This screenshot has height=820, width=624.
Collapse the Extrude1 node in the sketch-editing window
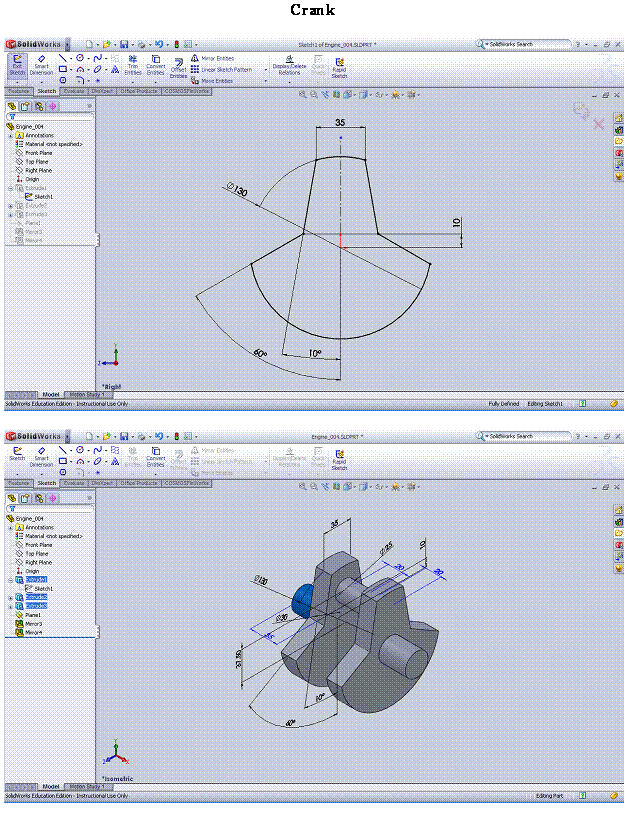tap(10, 188)
